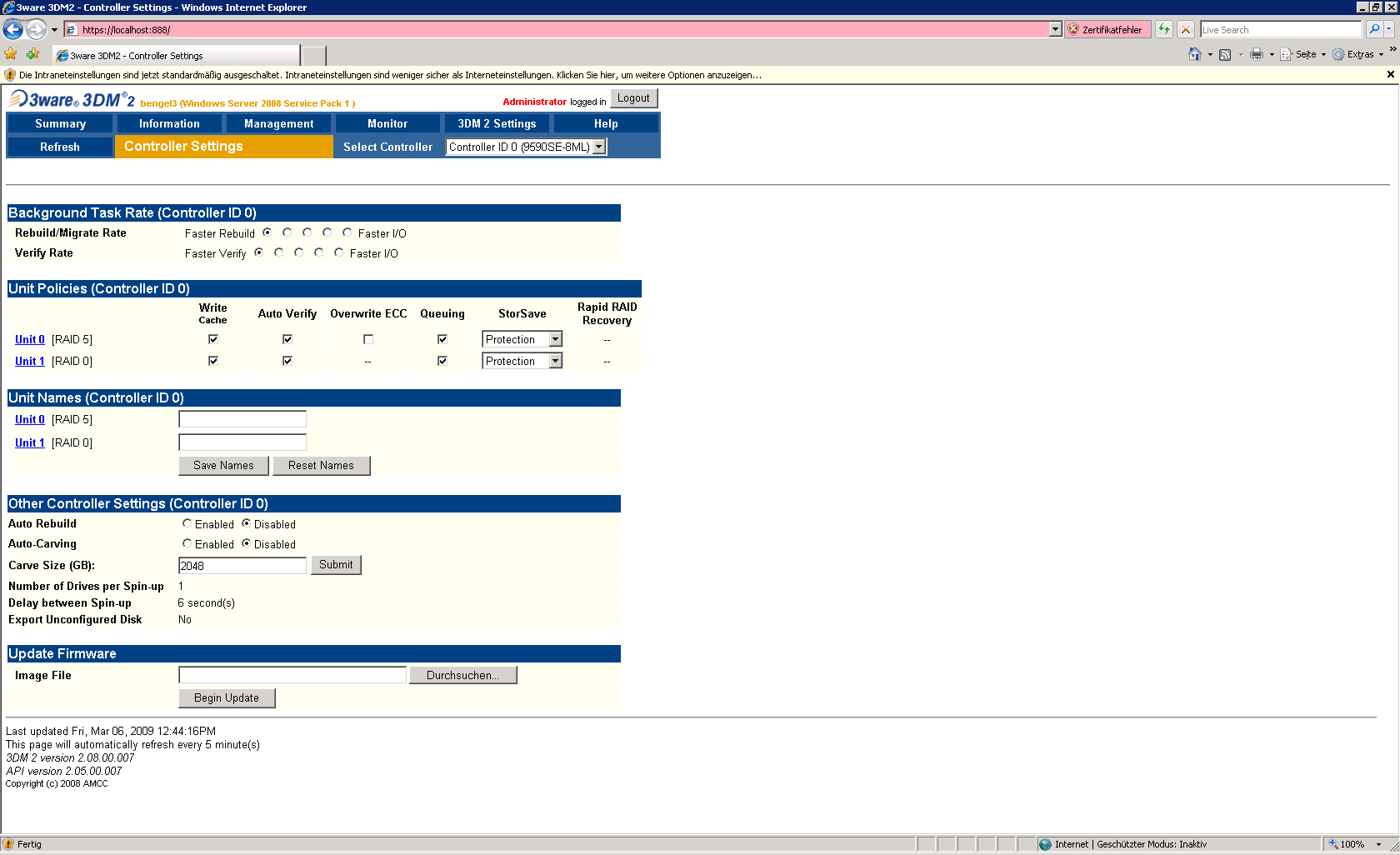This screenshot has width=1400, height=855.
Task: Open the Information menu
Action: pyautogui.click(x=169, y=123)
